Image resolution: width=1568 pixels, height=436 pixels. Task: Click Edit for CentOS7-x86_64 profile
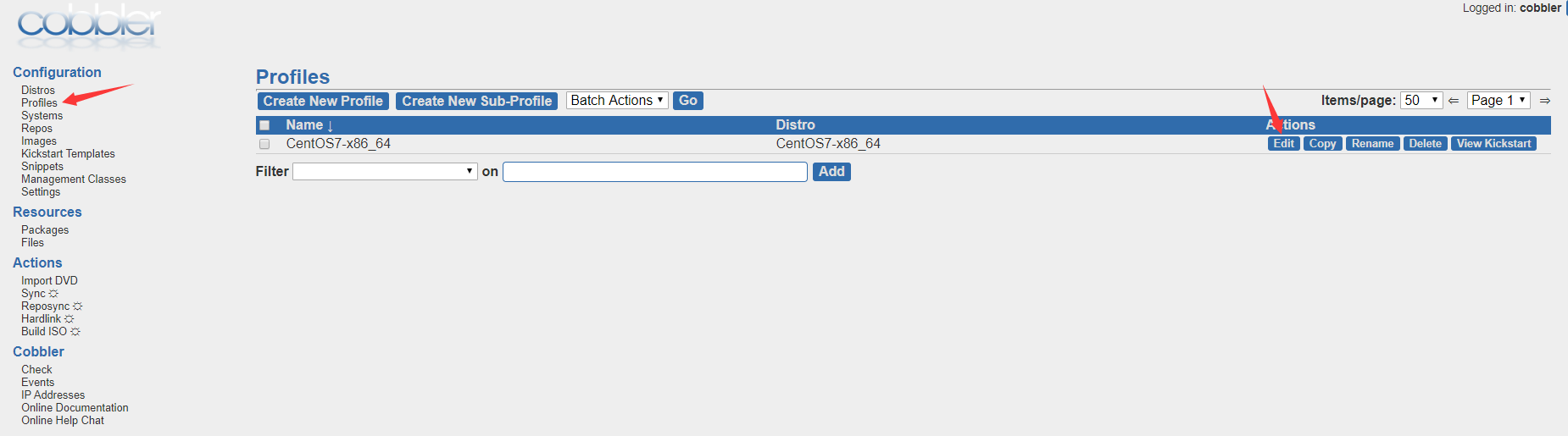1284,144
